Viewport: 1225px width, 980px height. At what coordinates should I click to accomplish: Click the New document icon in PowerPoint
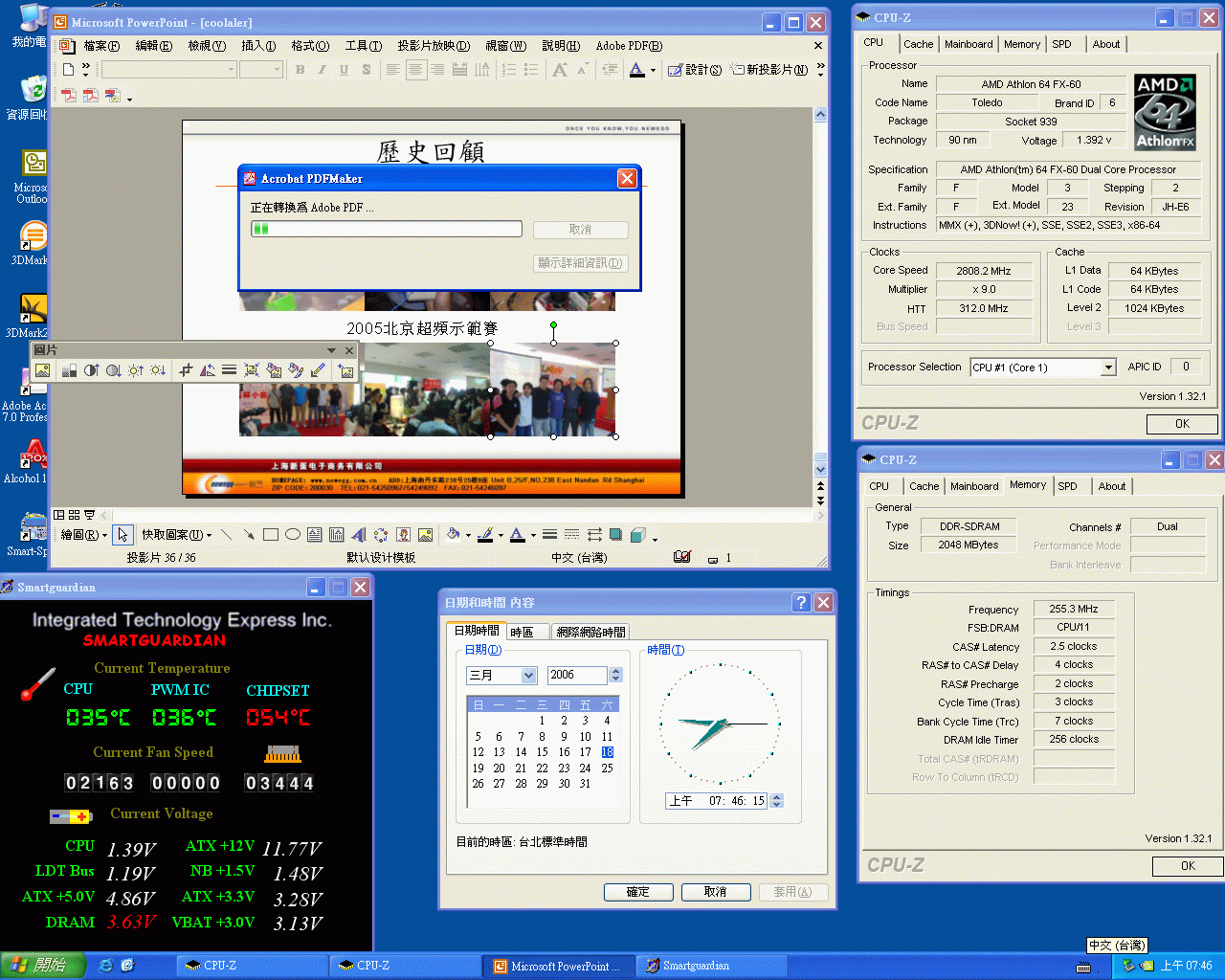68,69
